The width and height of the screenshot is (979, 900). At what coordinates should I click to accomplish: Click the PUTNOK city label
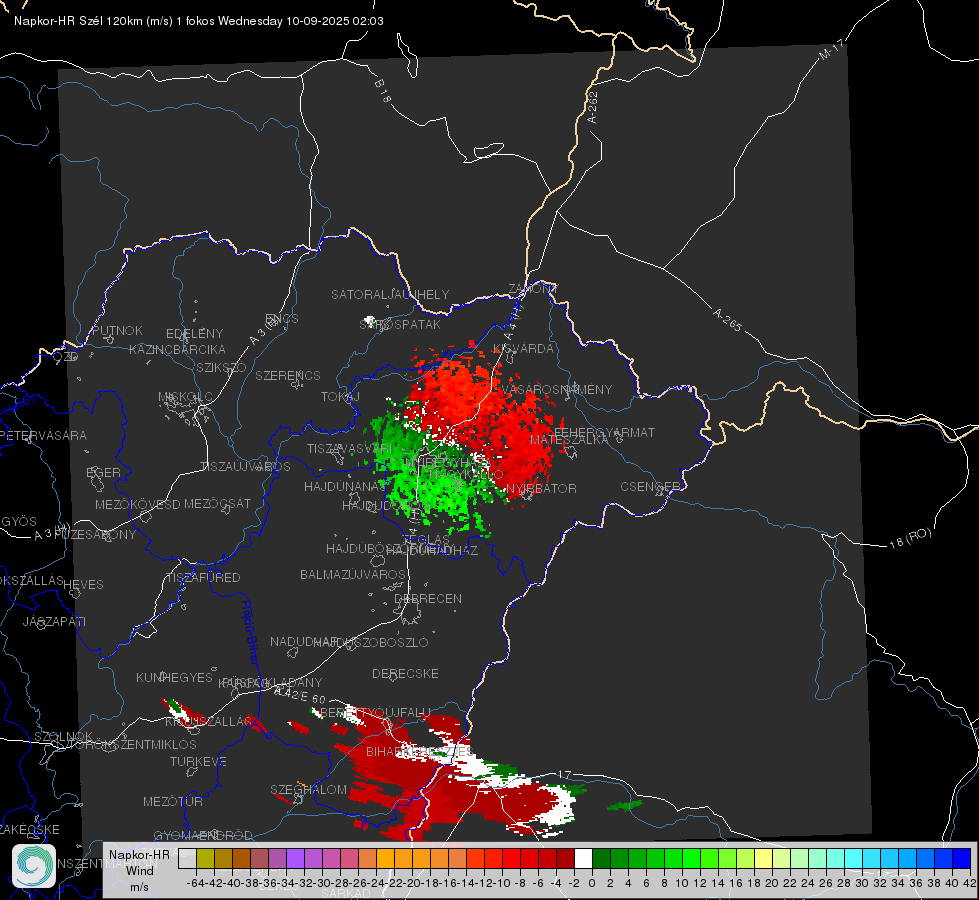click(117, 330)
